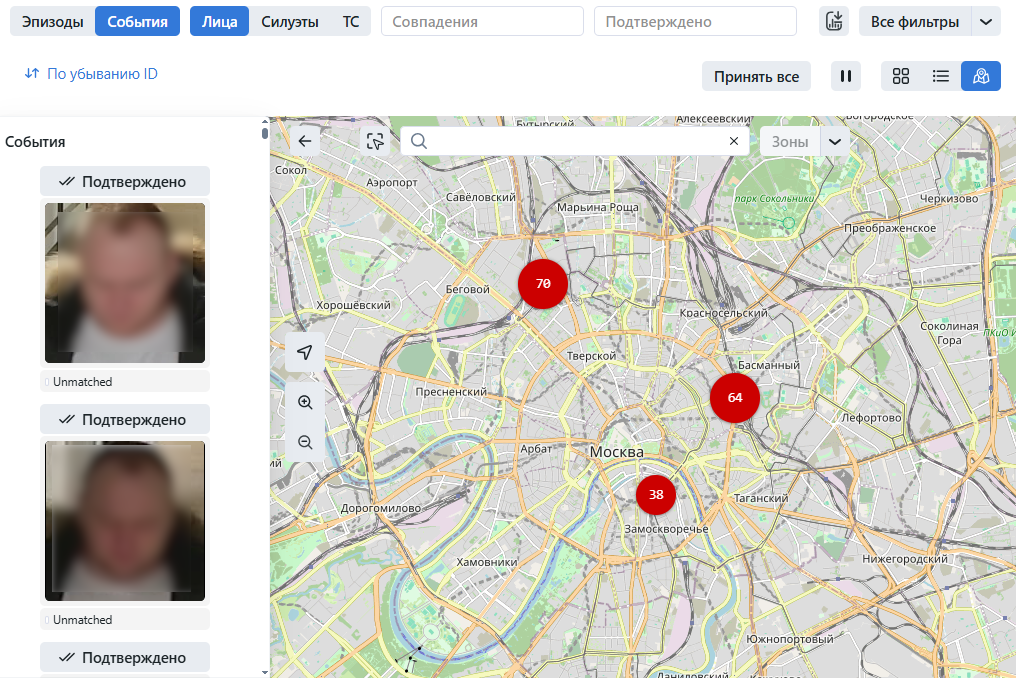Click the map search input field

tap(570, 141)
